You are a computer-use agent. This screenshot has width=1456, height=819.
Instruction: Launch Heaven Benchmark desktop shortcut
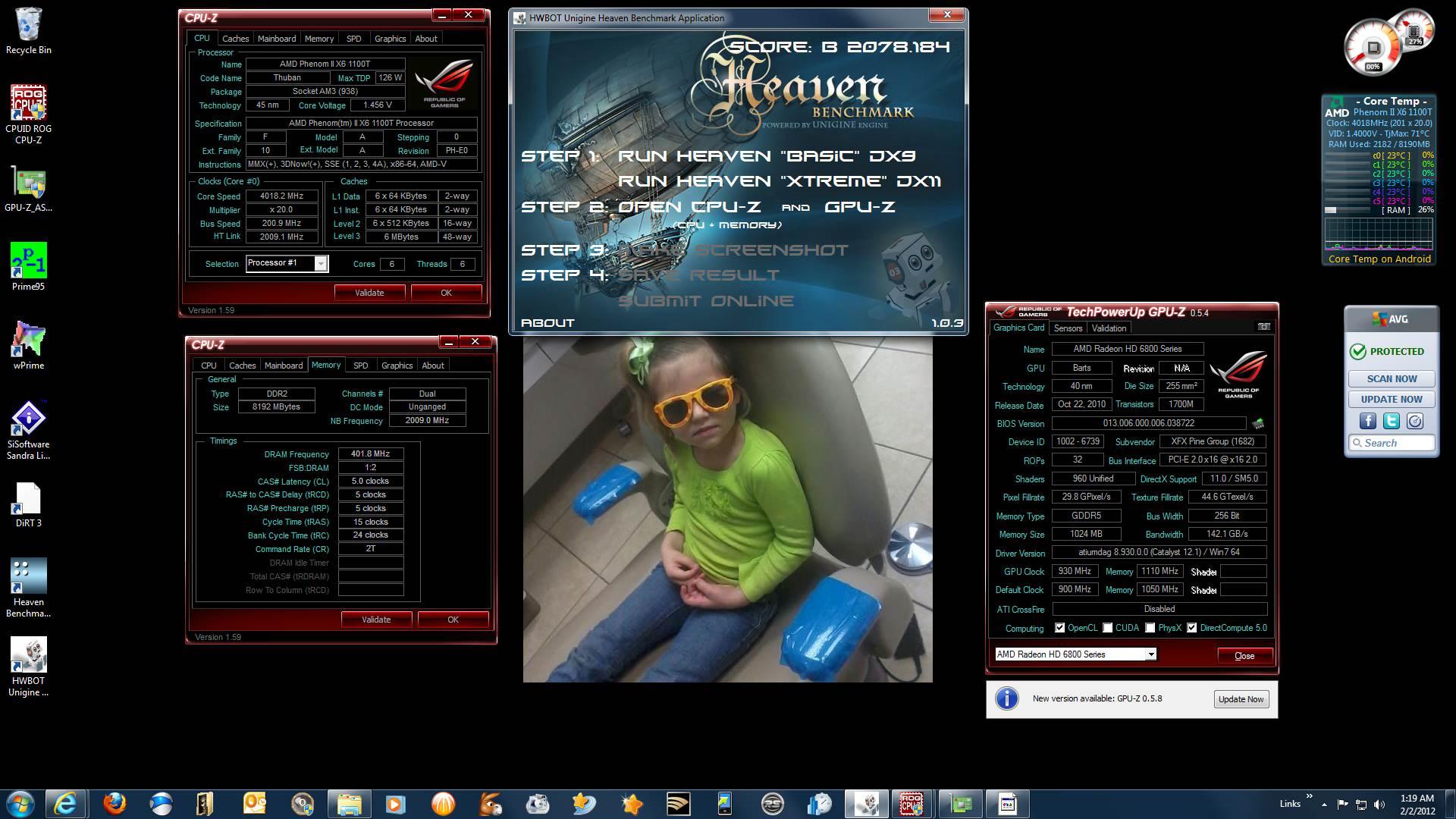pos(29,588)
